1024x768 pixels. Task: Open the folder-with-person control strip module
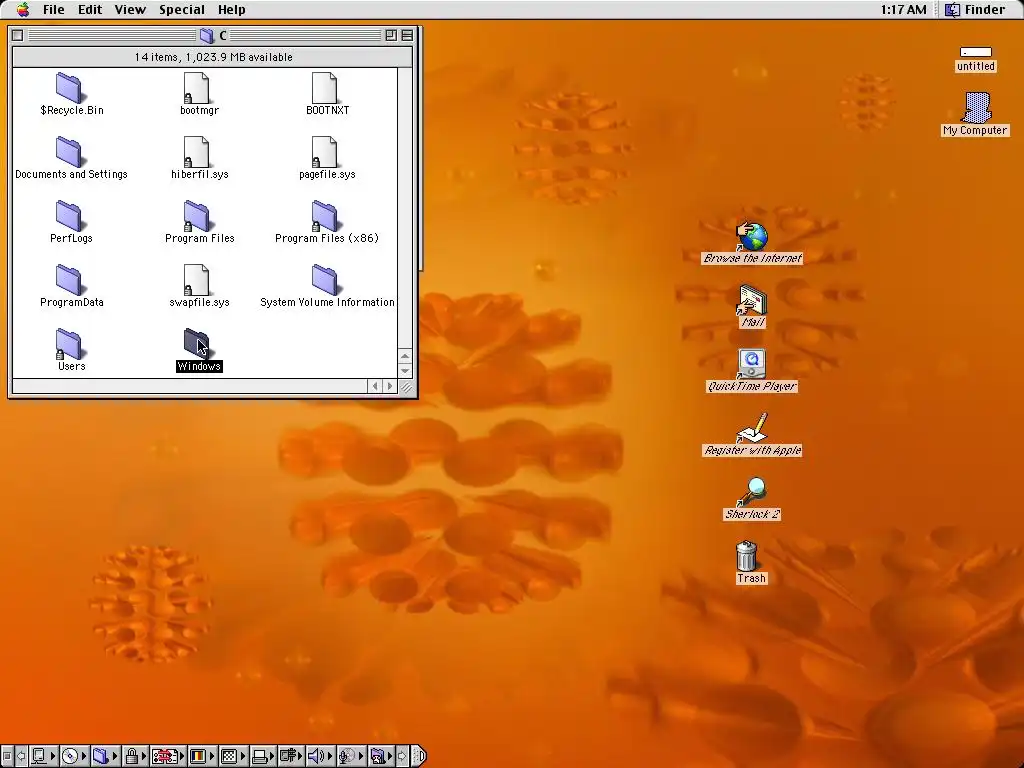381,756
